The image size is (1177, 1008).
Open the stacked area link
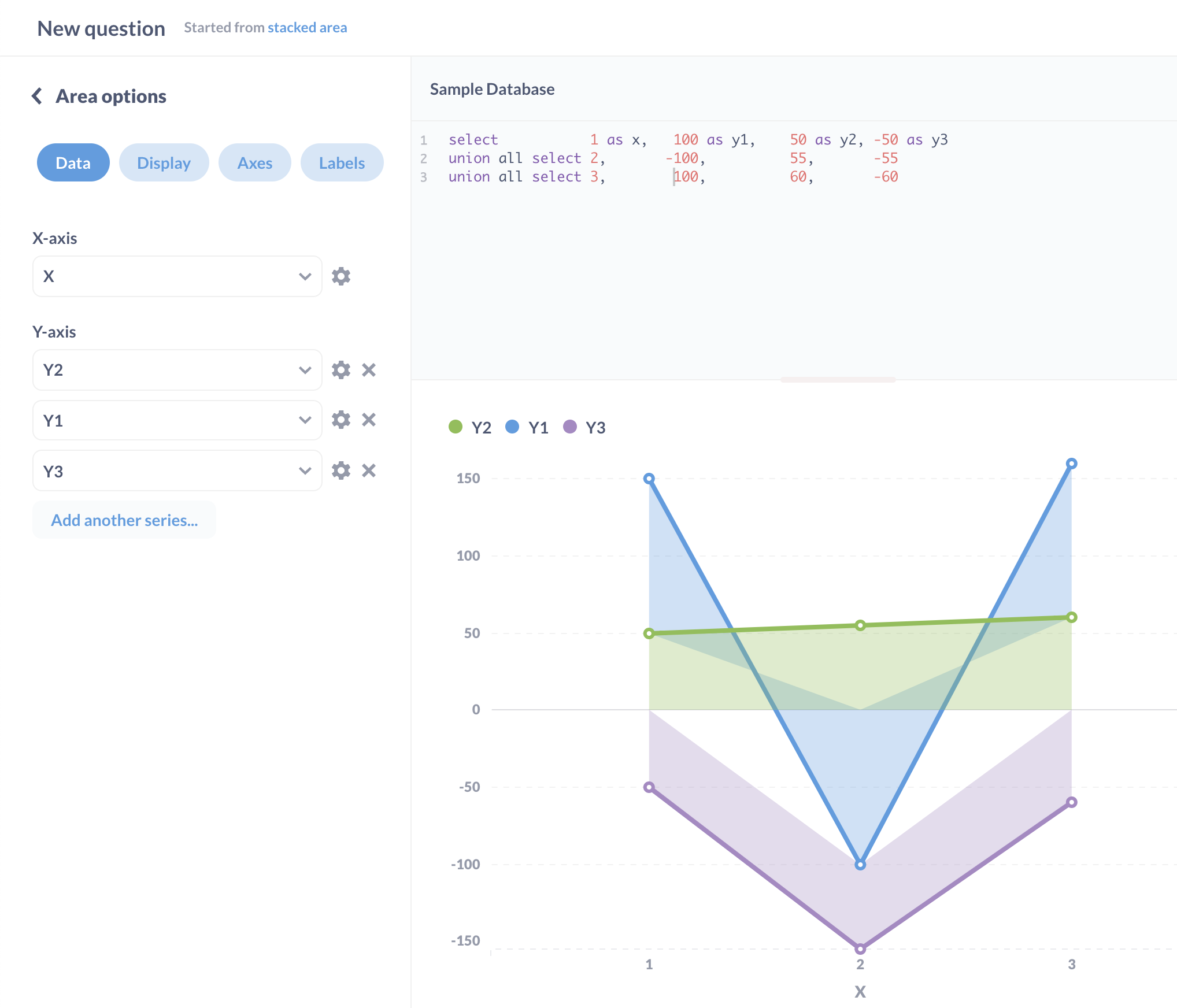point(307,28)
